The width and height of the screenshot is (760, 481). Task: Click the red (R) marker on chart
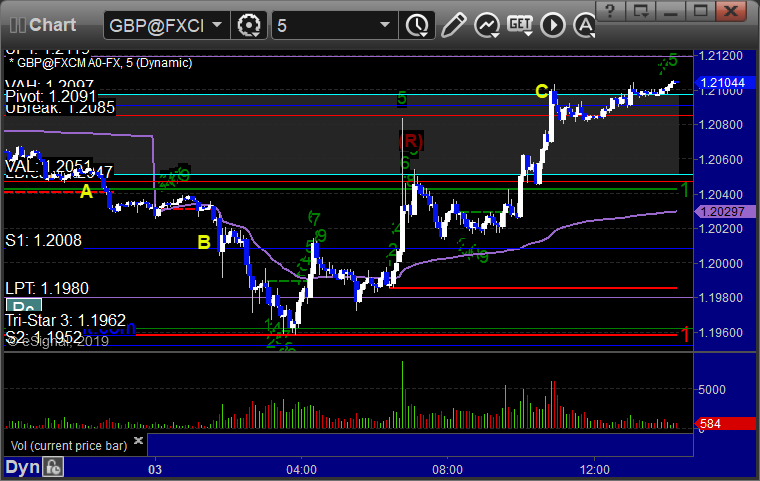point(411,141)
